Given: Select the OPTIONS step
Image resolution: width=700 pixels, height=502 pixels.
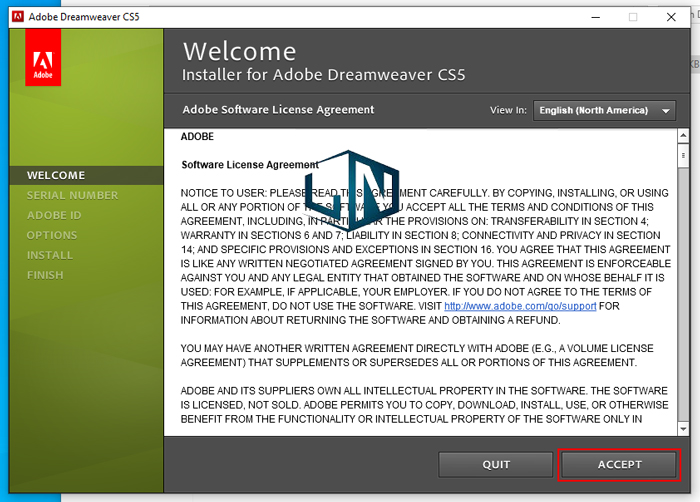Looking at the screenshot, I should [52, 235].
